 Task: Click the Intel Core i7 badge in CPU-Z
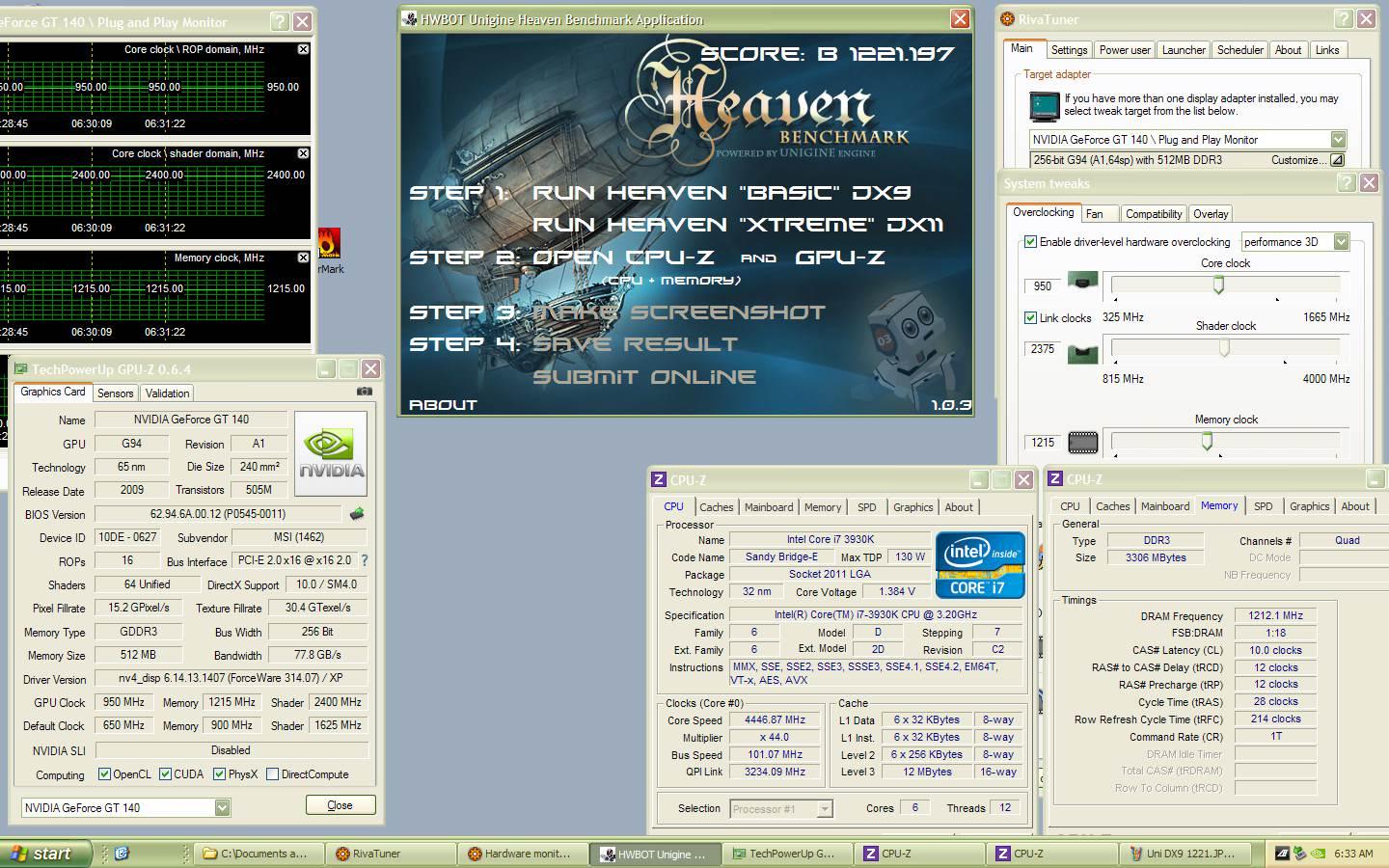(979, 564)
